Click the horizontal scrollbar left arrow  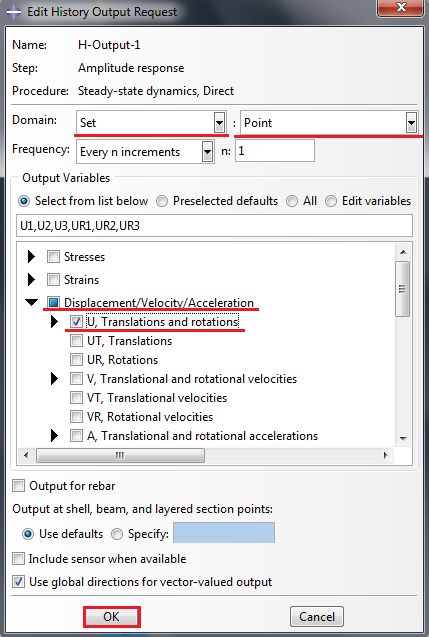26,455
